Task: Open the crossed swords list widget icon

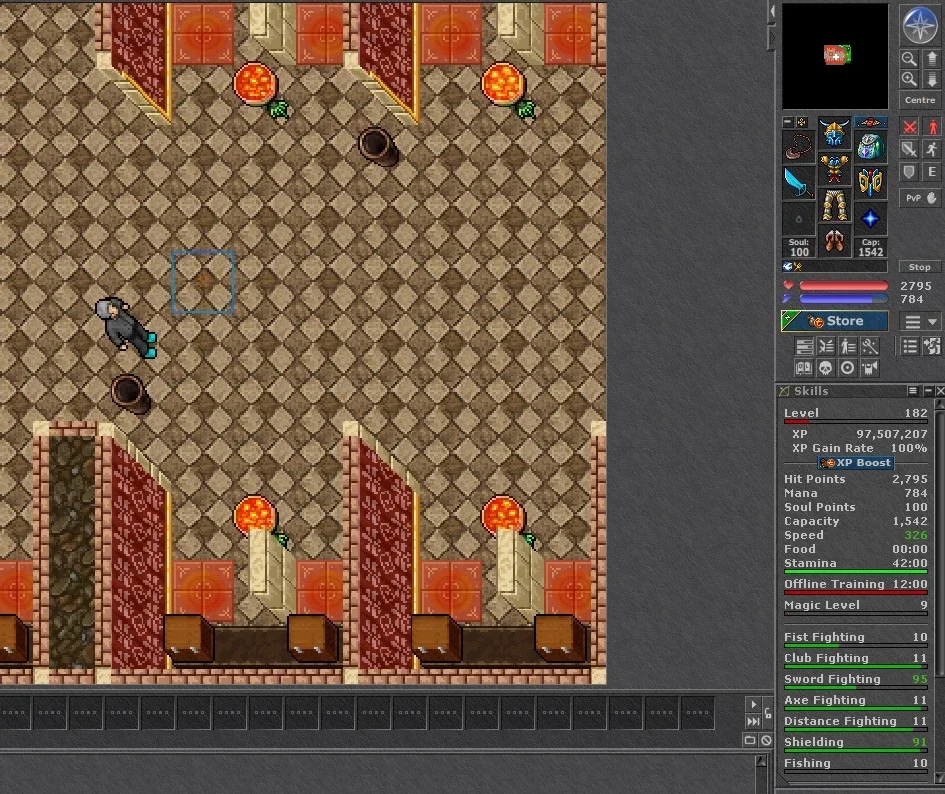Action: click(826, 347)
